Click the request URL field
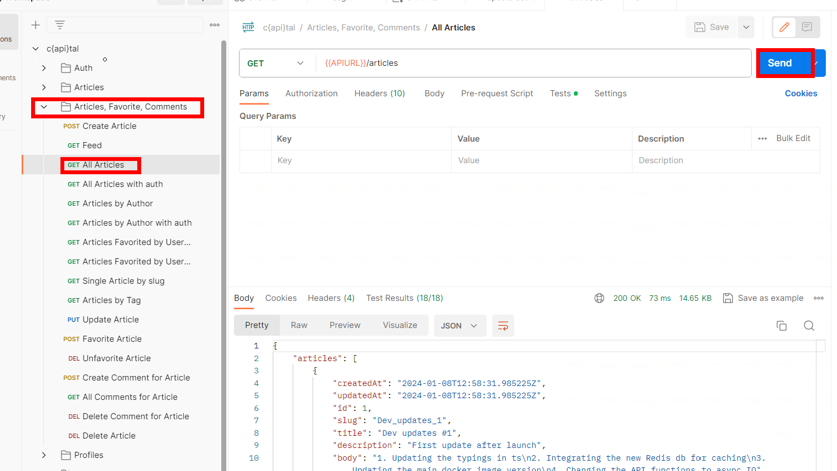This screenshot has width=837, height=471. (534, 63)
